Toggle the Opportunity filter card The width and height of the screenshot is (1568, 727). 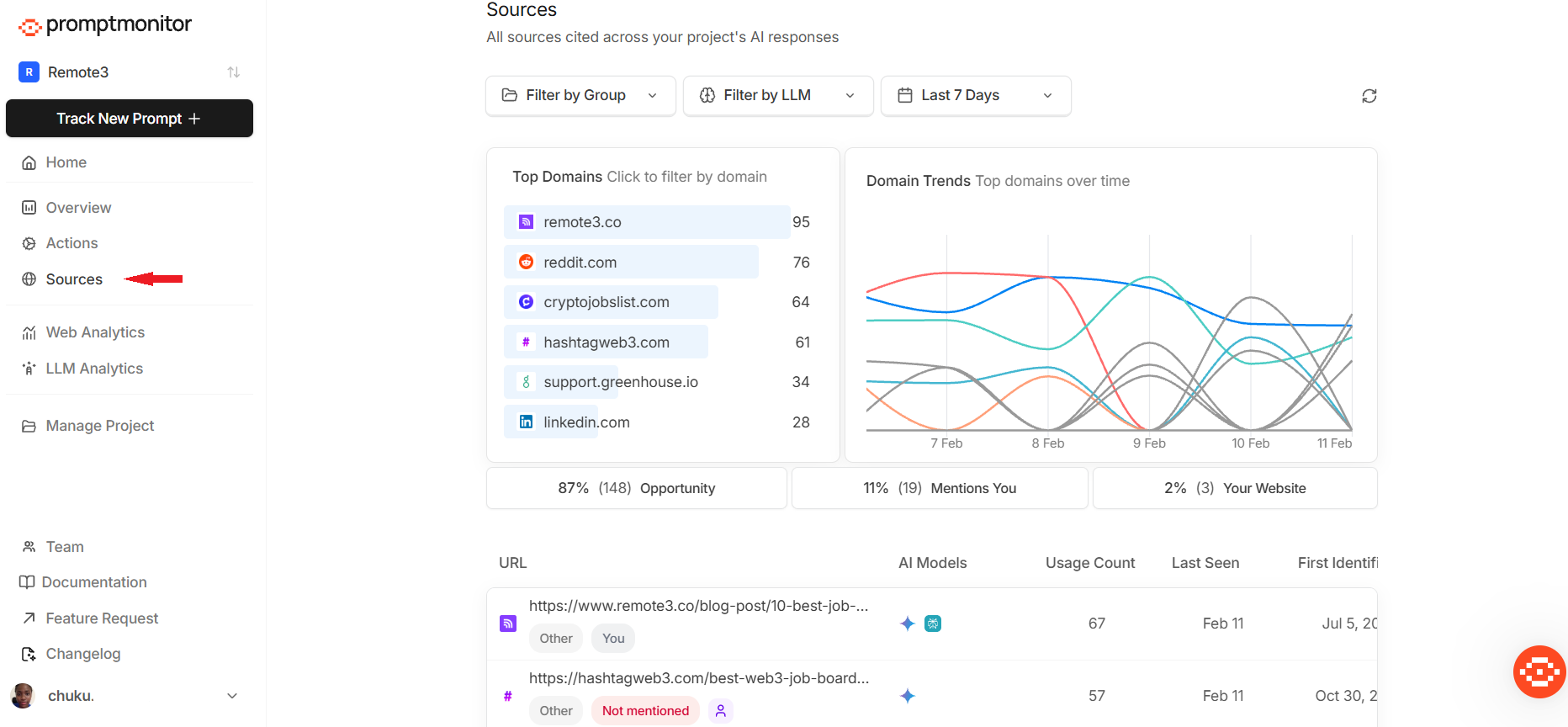[x=637, y=488]
